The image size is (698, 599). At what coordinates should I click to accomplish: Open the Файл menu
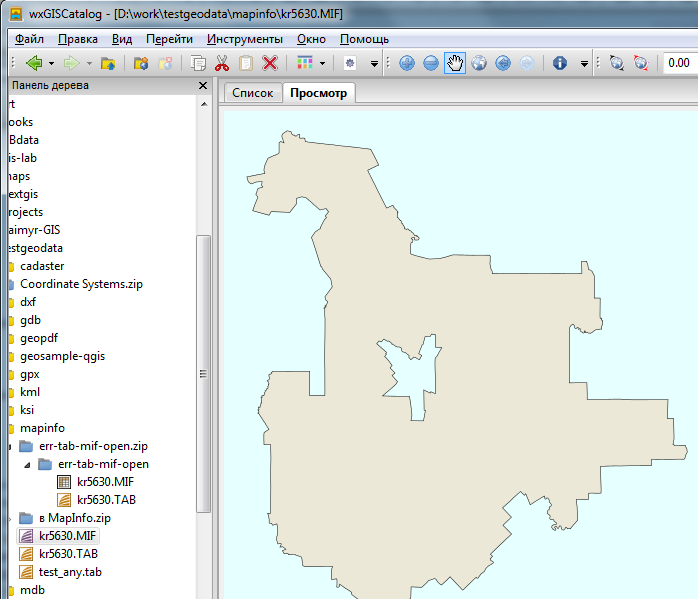click(x=29, y=39)
